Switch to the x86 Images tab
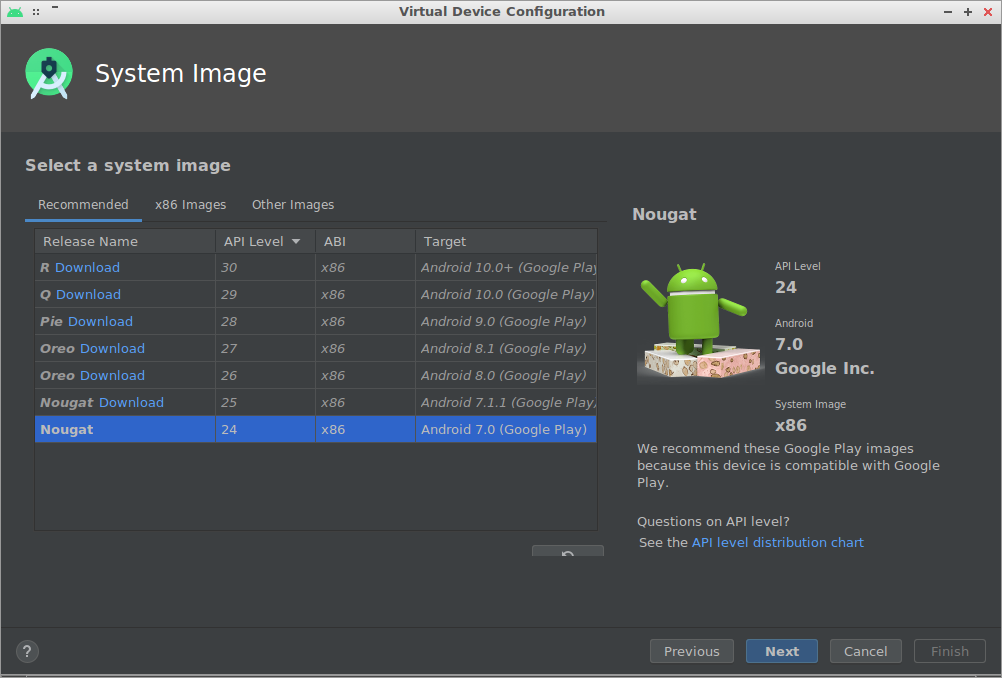Screen dimensions: 1002x678 click(x=190, y=204)
